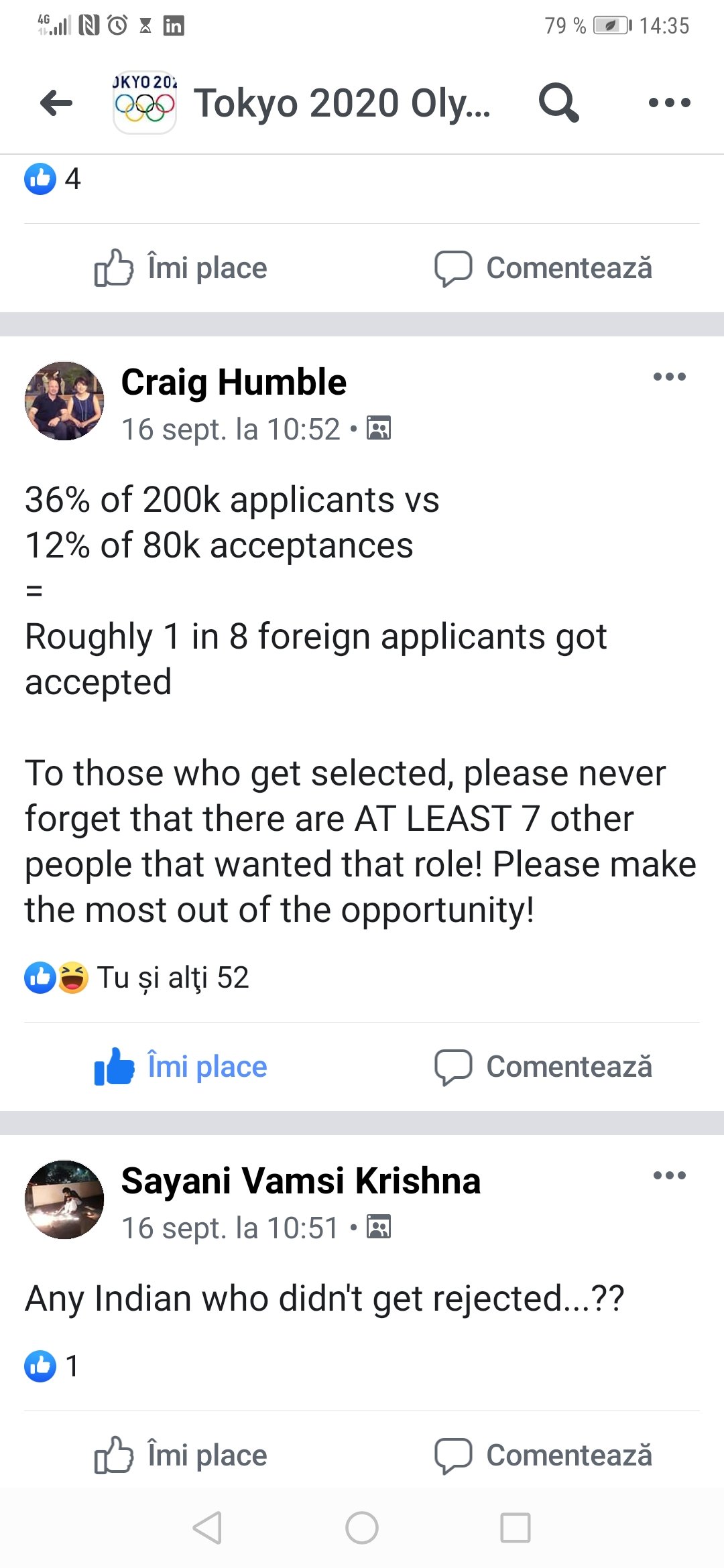Like the top post with 4 reactions

click(181, 268)
